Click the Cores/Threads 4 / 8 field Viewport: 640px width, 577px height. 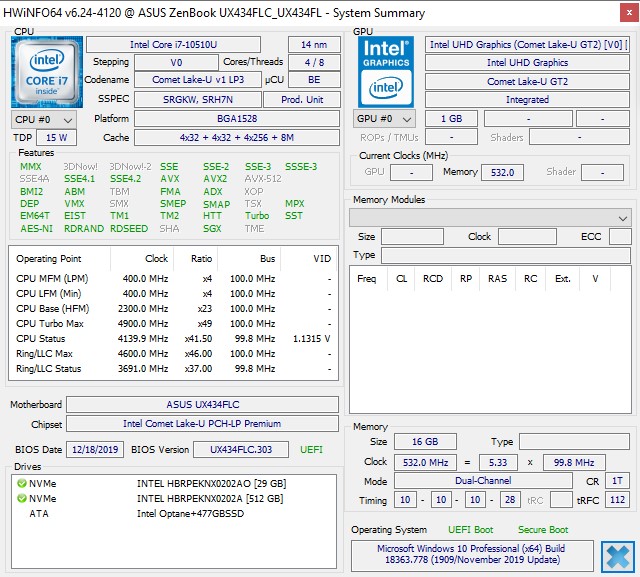[314, 62]
